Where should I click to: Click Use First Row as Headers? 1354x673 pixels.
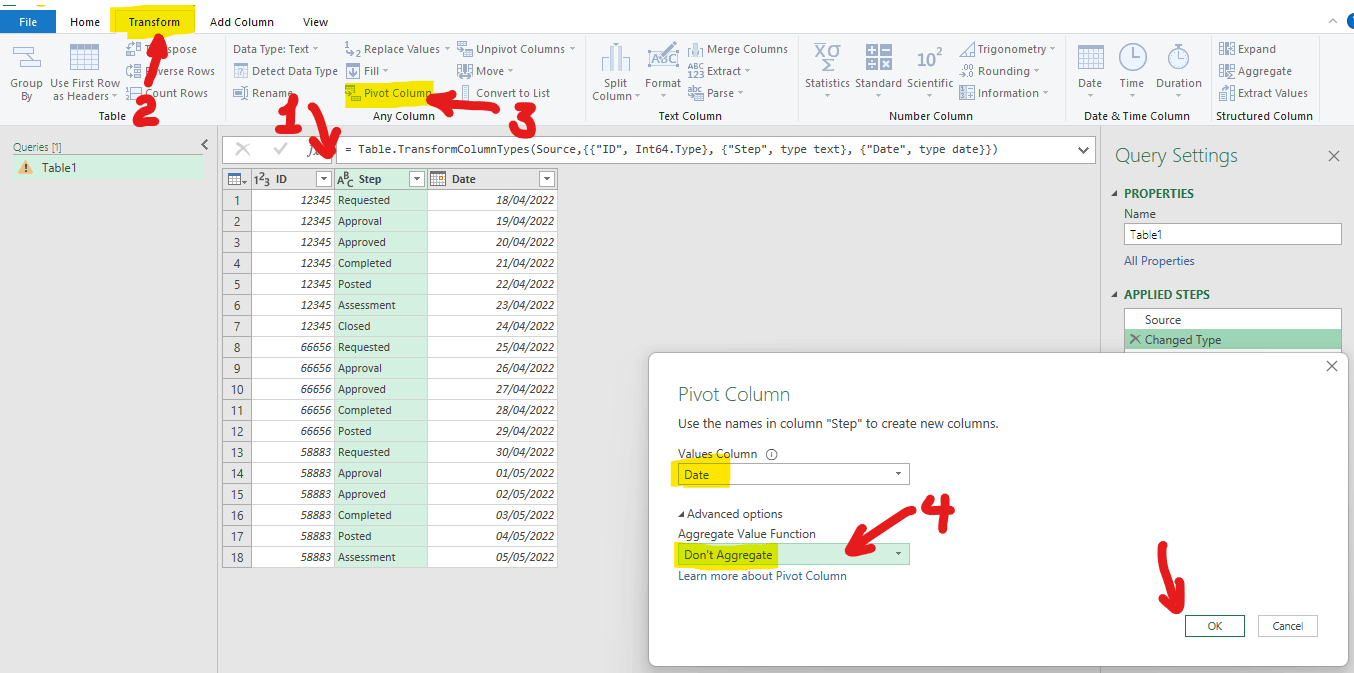[x=85, y=72]
